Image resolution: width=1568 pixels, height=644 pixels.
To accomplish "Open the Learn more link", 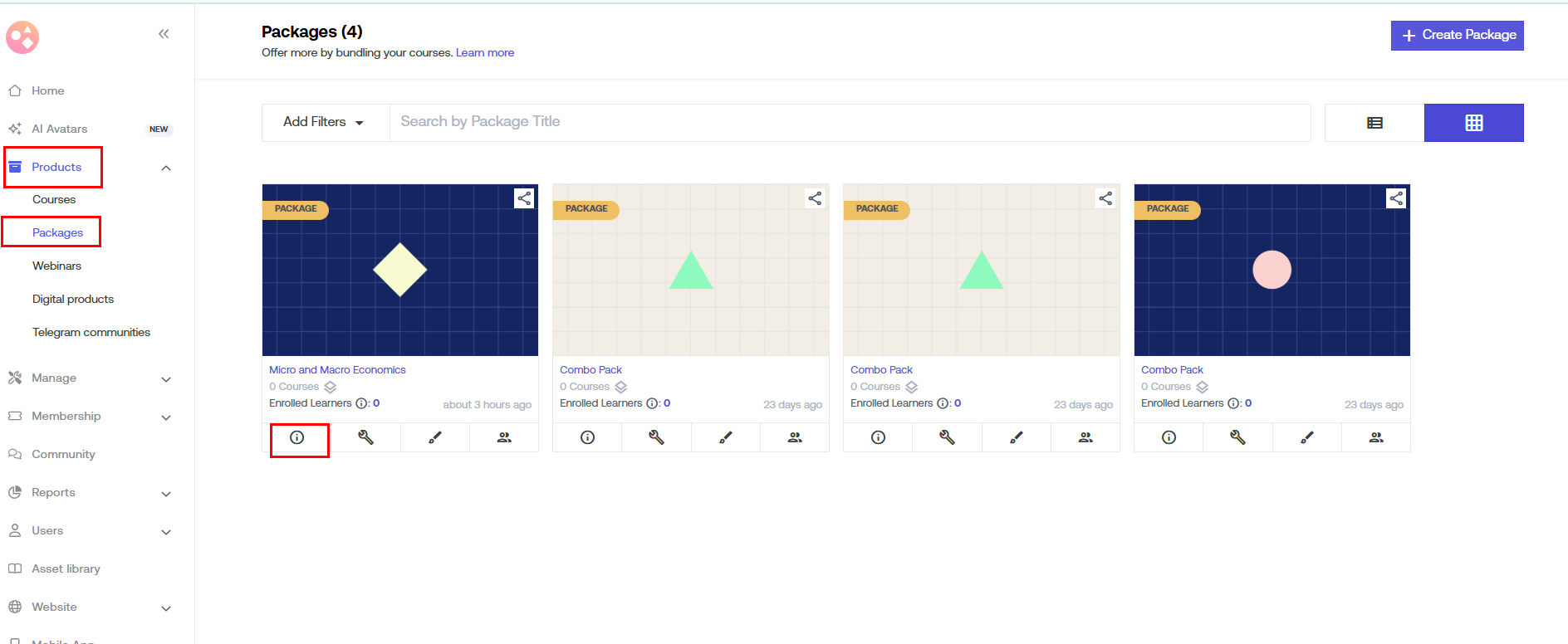I will (x=485, y=52).
